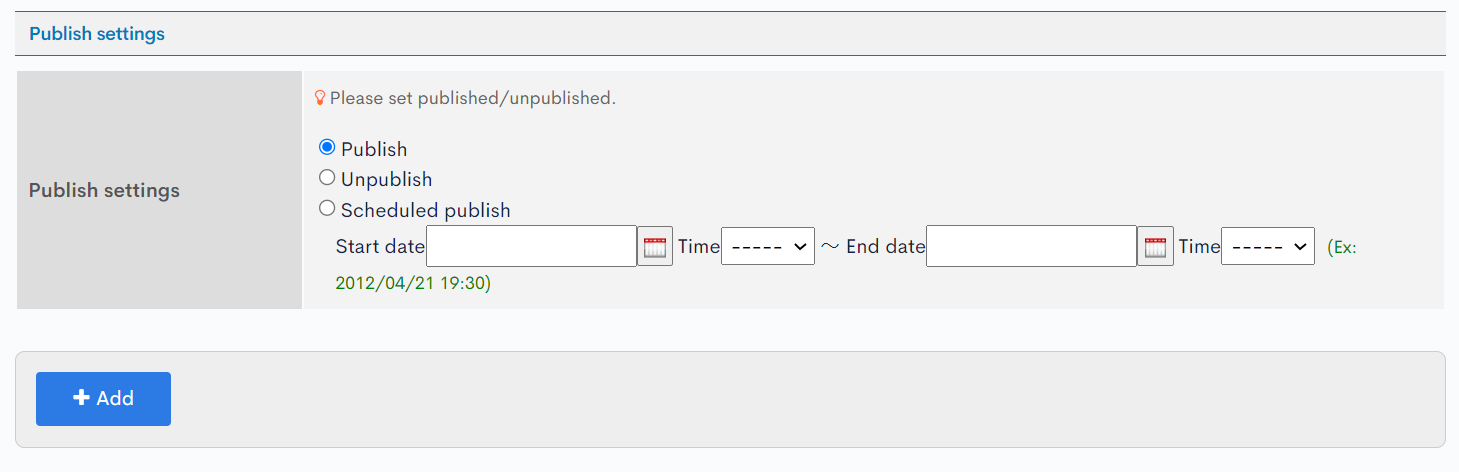
Task: Click the 'Start date' label text
Action: coord(380,246)
